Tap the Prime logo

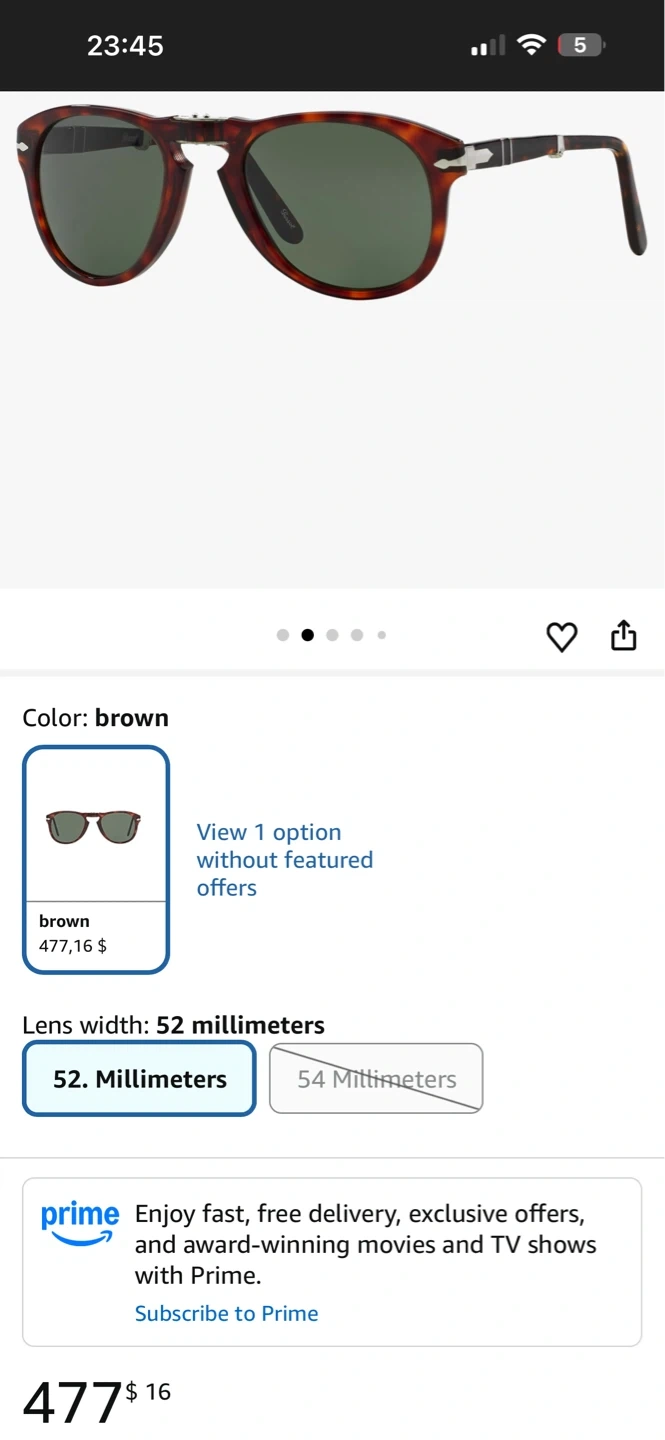80,1222
